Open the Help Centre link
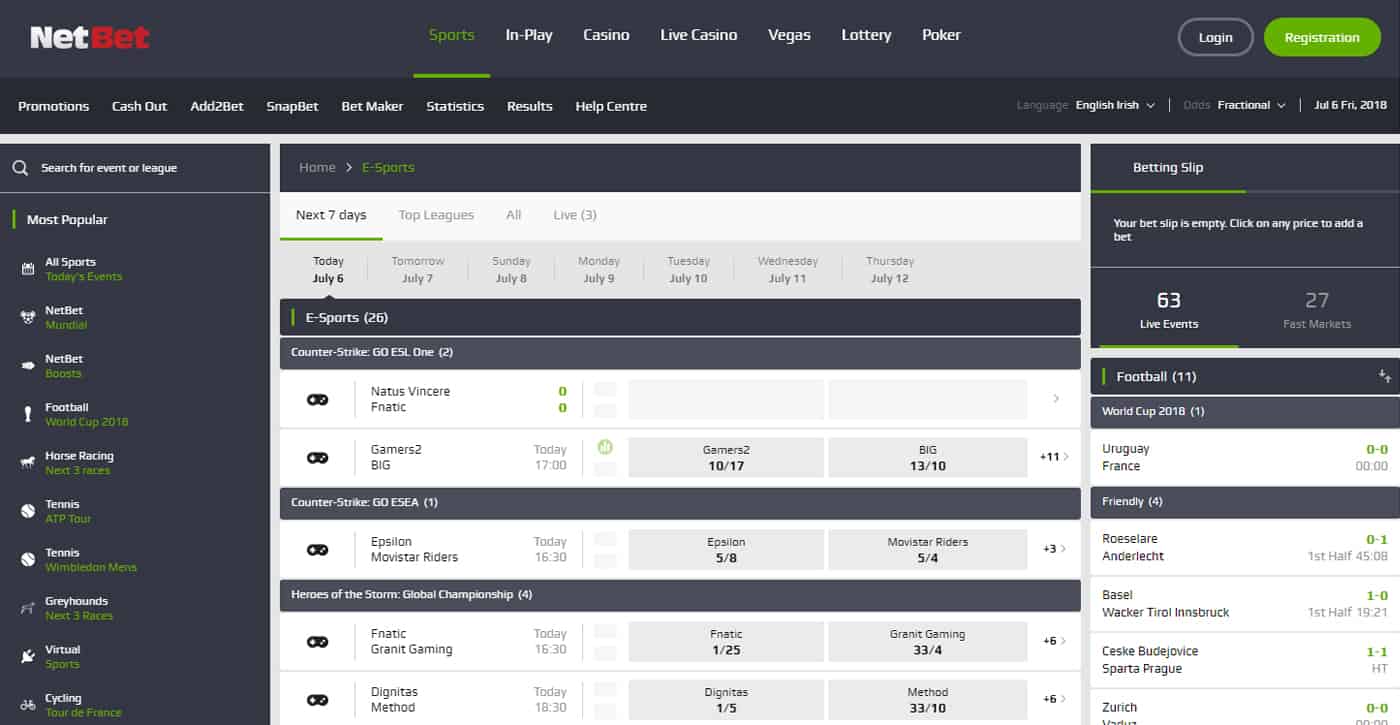 611,106
